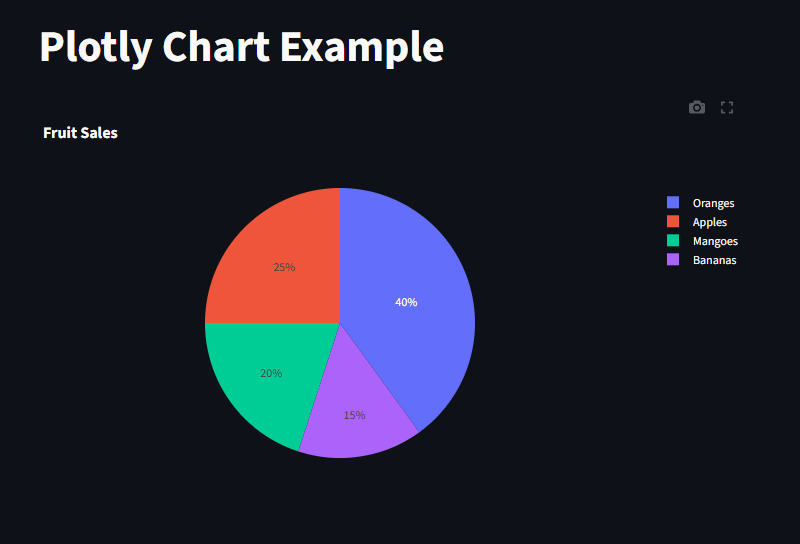Click the Fruit Sales chart title
800x544 pixels.
pos(81,133)
